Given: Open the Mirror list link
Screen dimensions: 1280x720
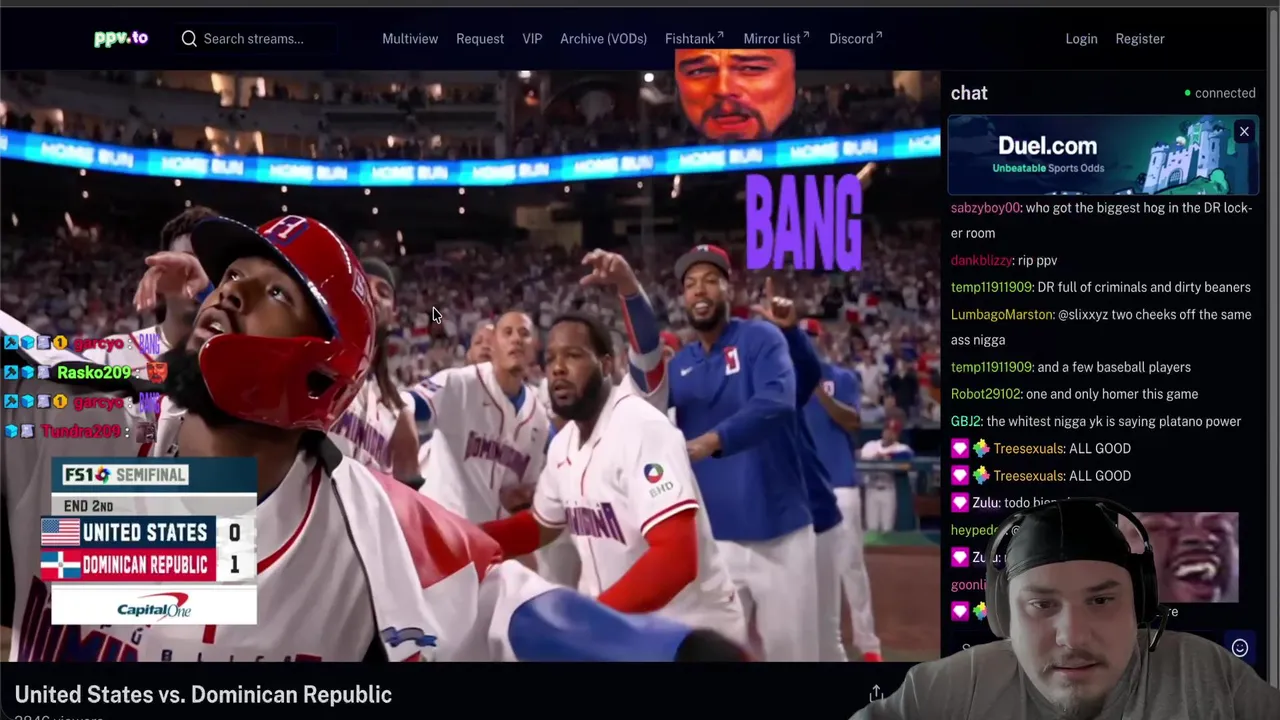Looking at the screenshot, I should coord(776,39).
